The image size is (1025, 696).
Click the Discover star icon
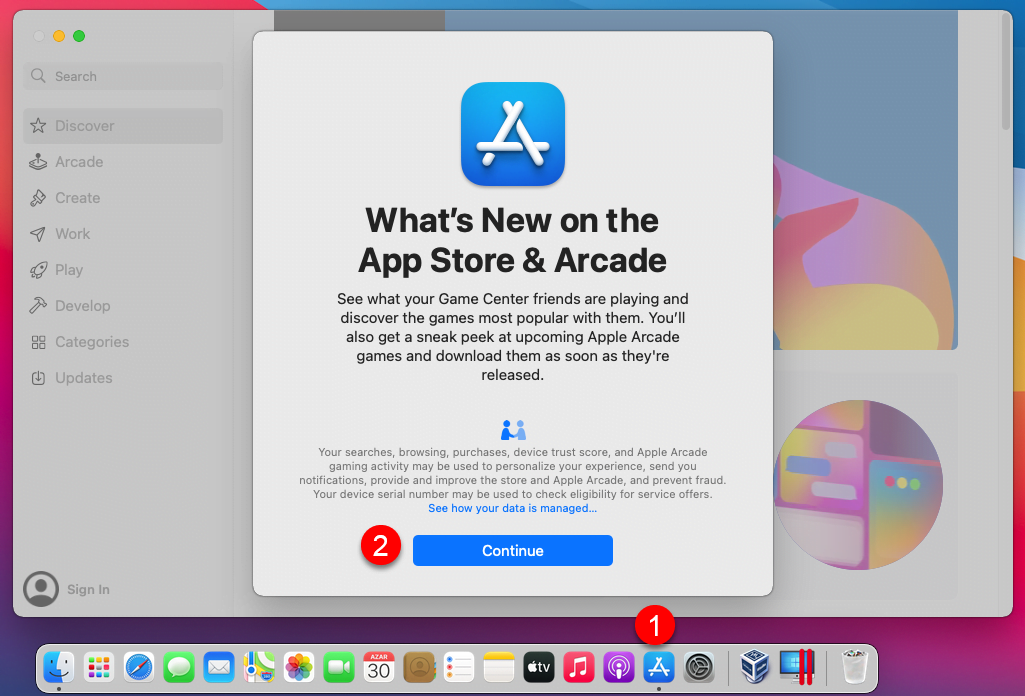point(39,125)
